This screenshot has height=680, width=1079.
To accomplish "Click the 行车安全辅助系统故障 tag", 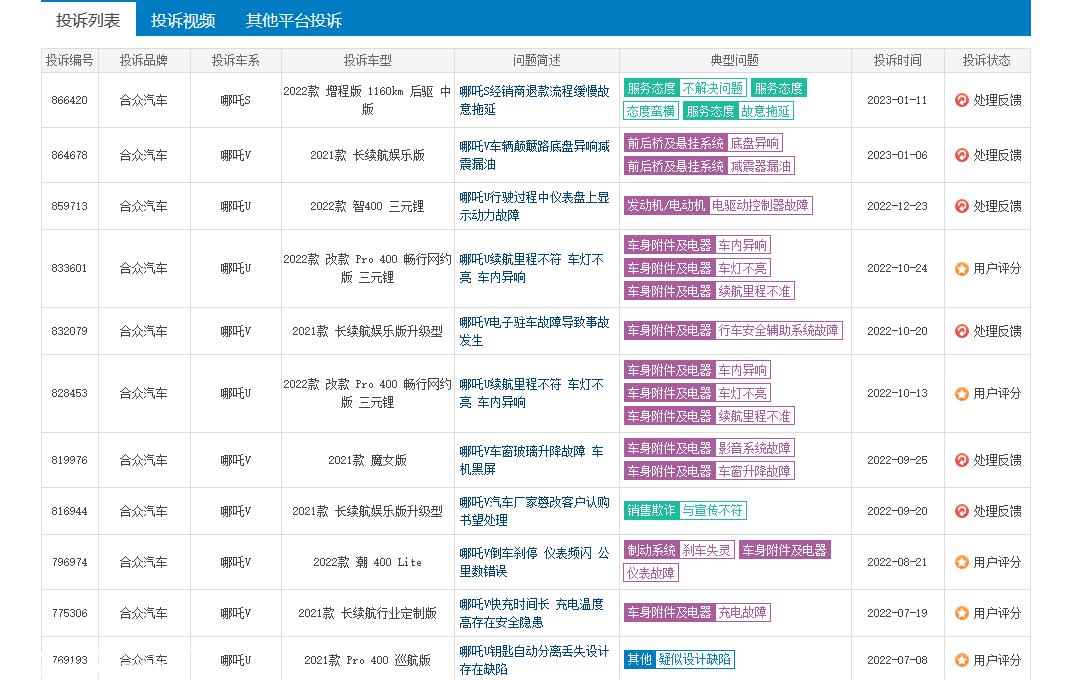I will pyautogui.click(x=778, y=330).
